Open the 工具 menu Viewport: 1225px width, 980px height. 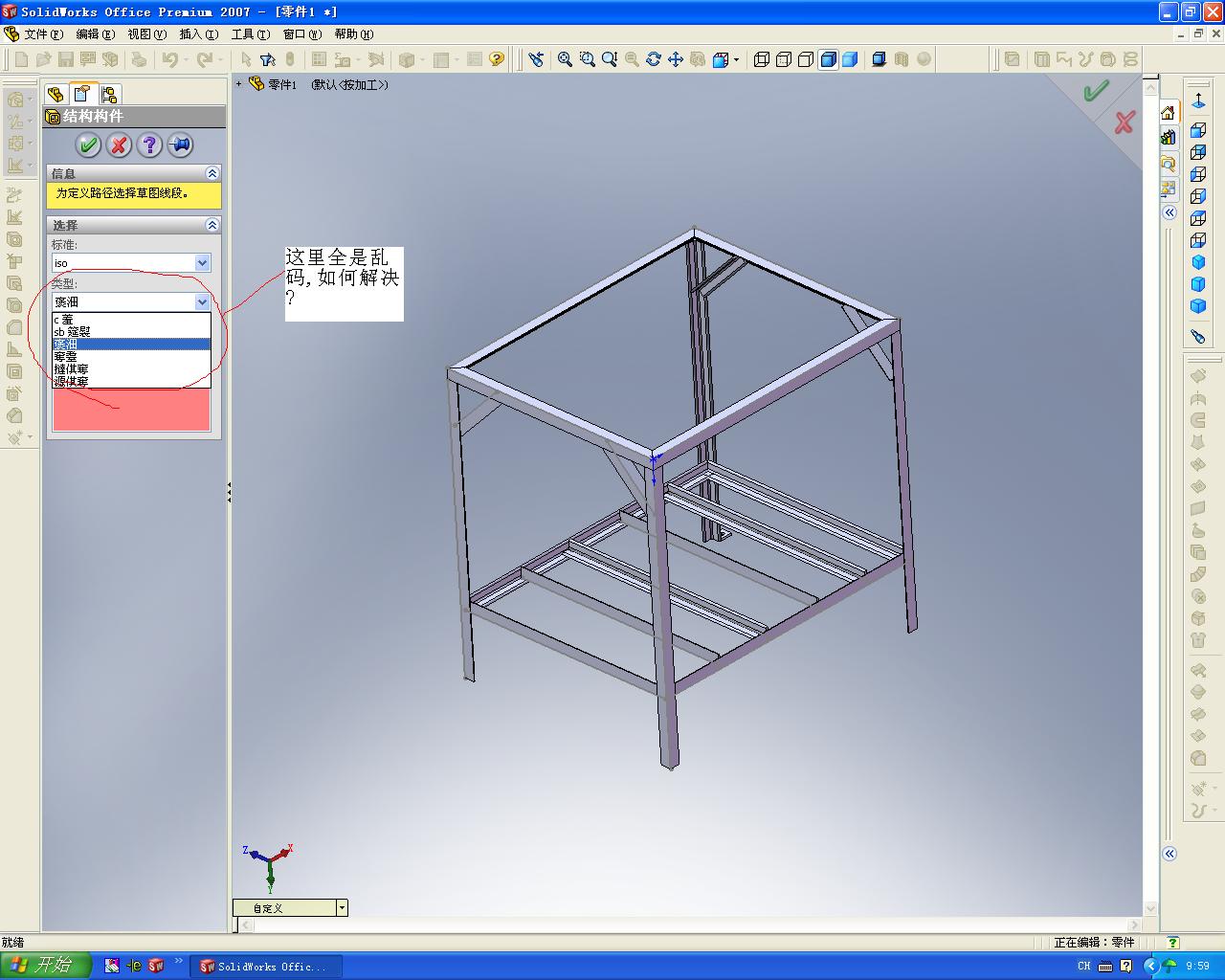[250, 34]
